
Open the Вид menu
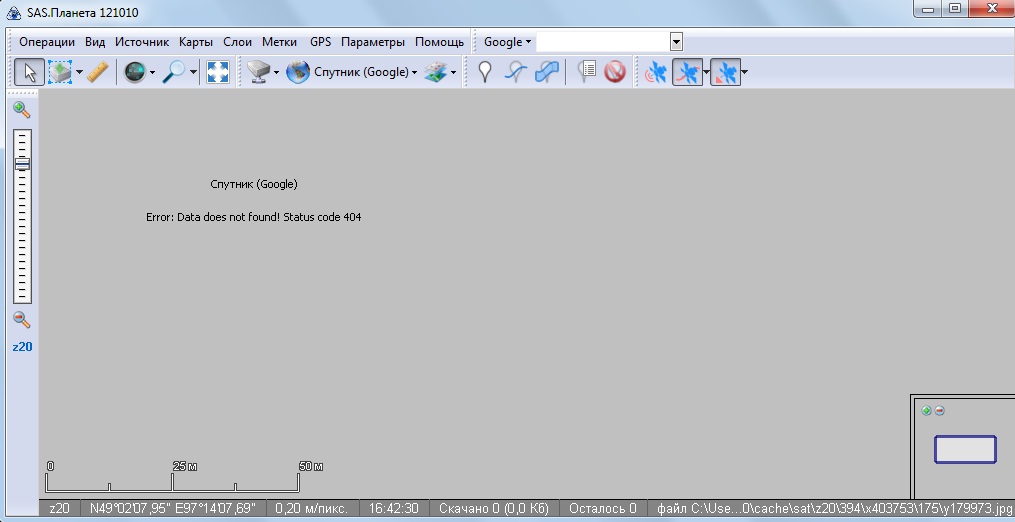(95, 42)
